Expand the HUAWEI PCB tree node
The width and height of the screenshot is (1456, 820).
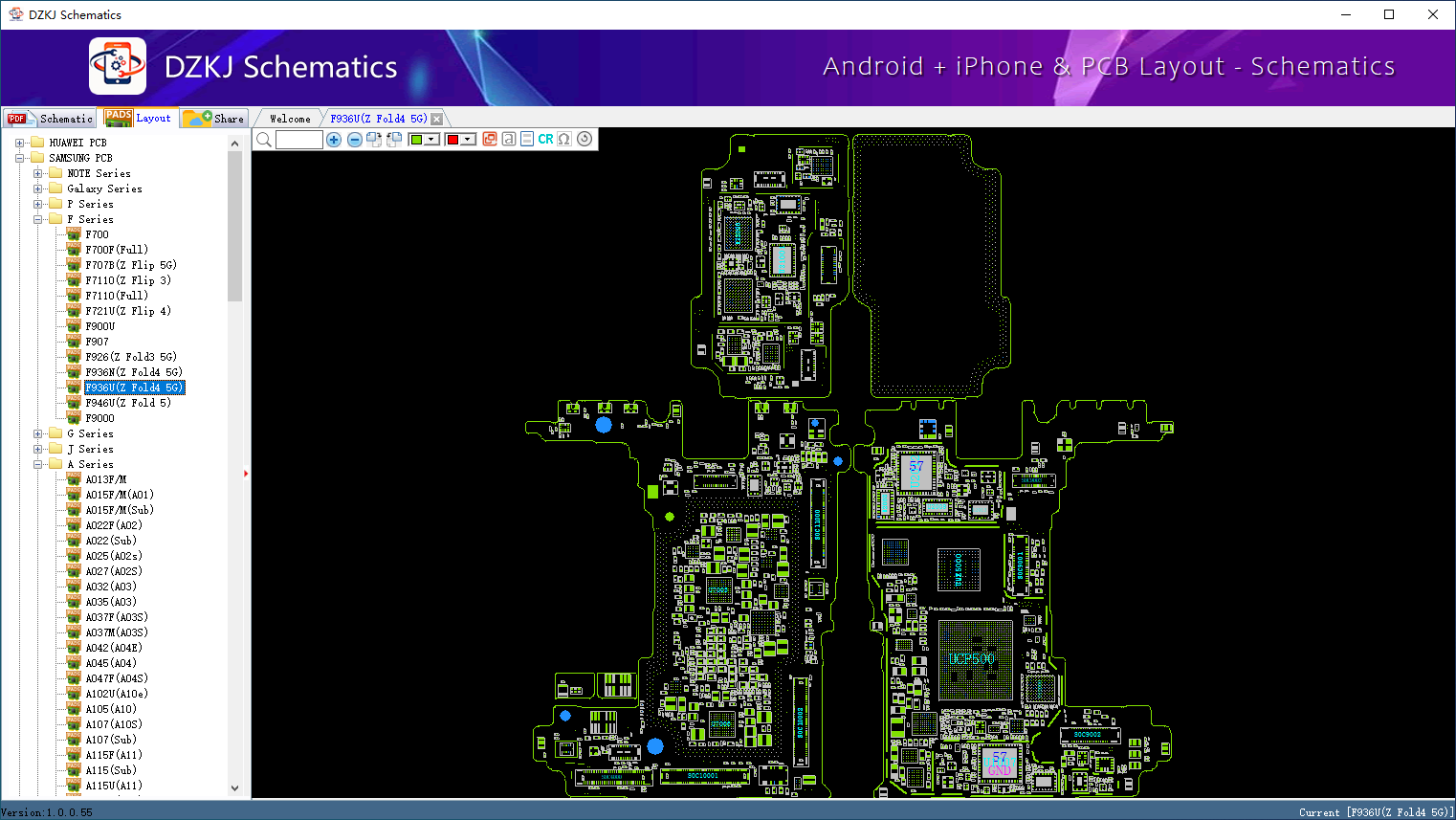(19, 143)
